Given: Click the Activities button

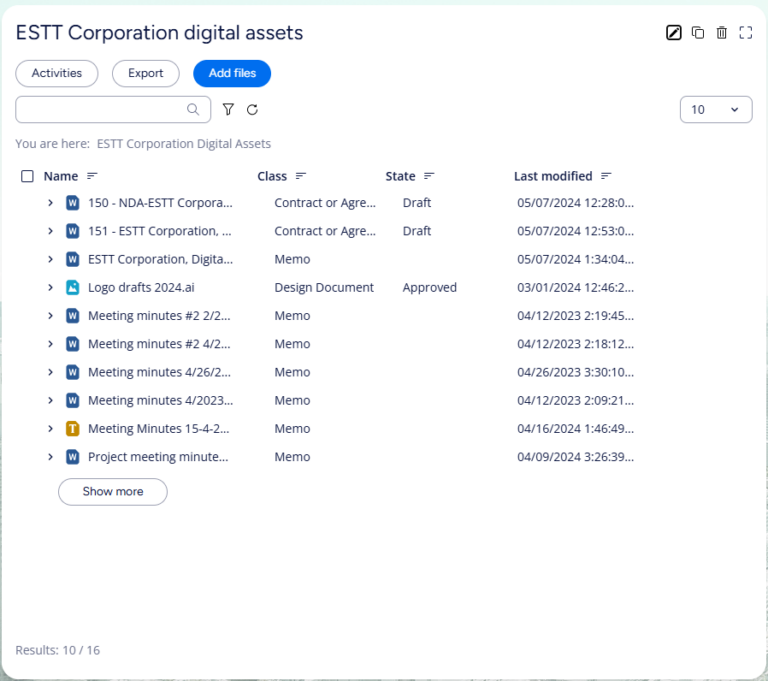Looking at the screenshot, I should (57, 74).
